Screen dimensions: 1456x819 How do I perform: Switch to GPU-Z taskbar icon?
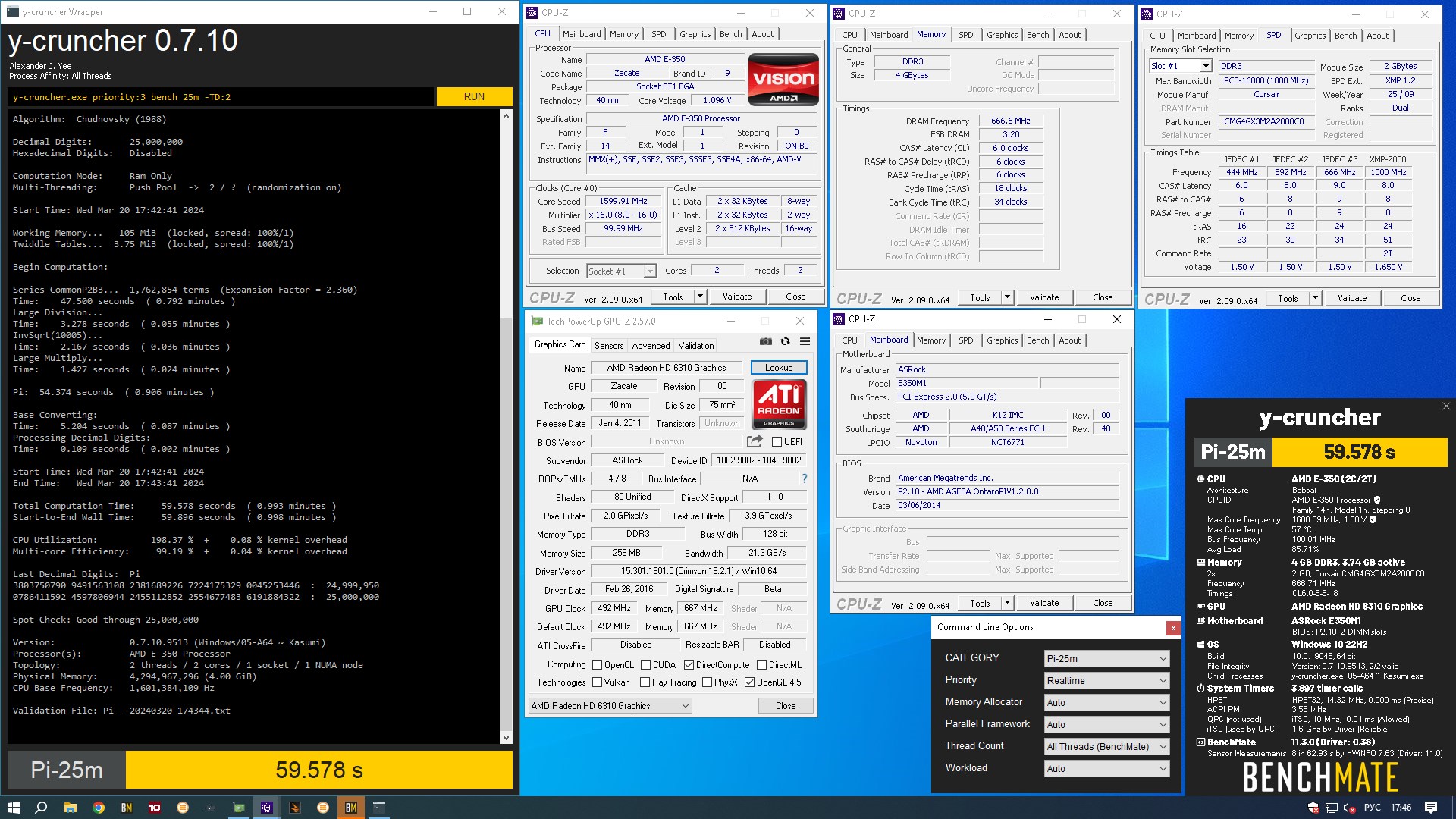click(239, 808)
